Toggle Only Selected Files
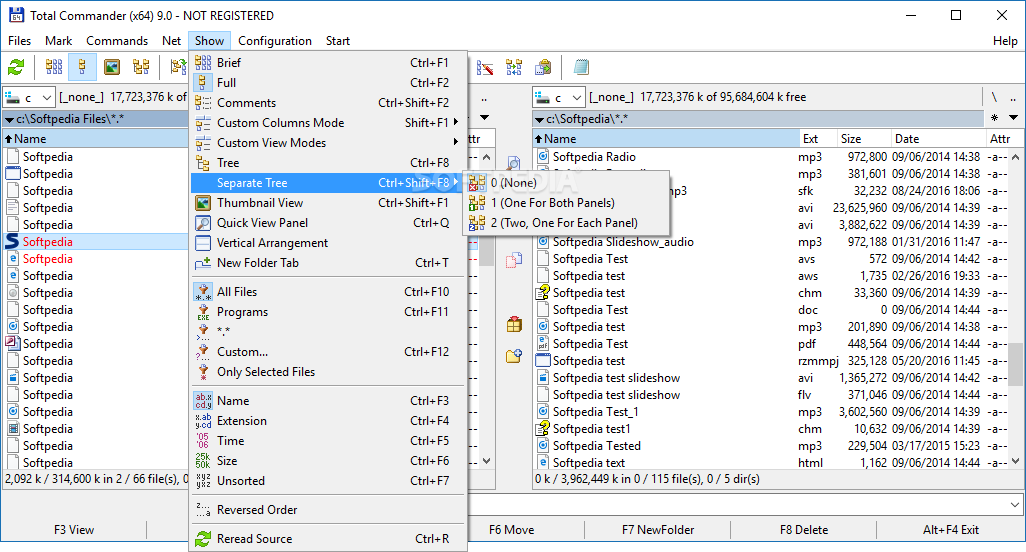The height and width of the screenshot is (552, 1026). click(x=329, y=371)
